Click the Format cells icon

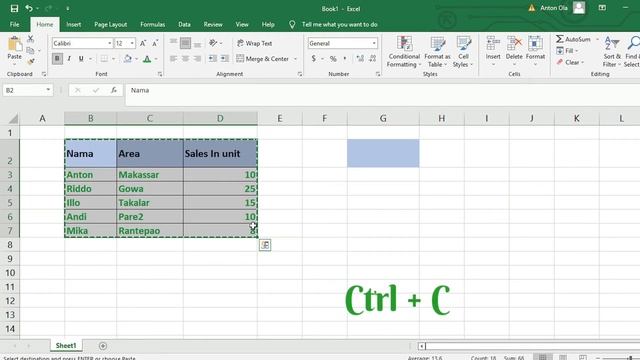pyautogui.click(x=535, y=43)
